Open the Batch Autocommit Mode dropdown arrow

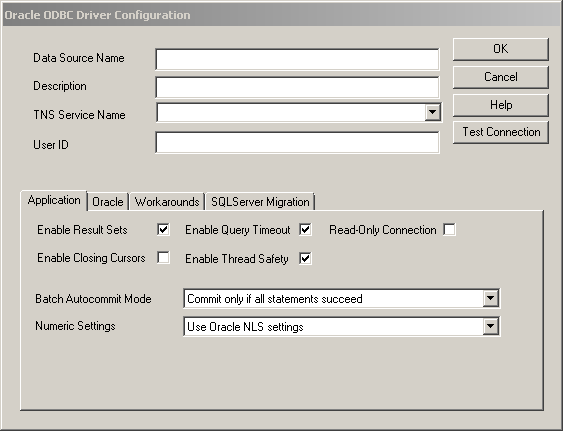point(490,298)
